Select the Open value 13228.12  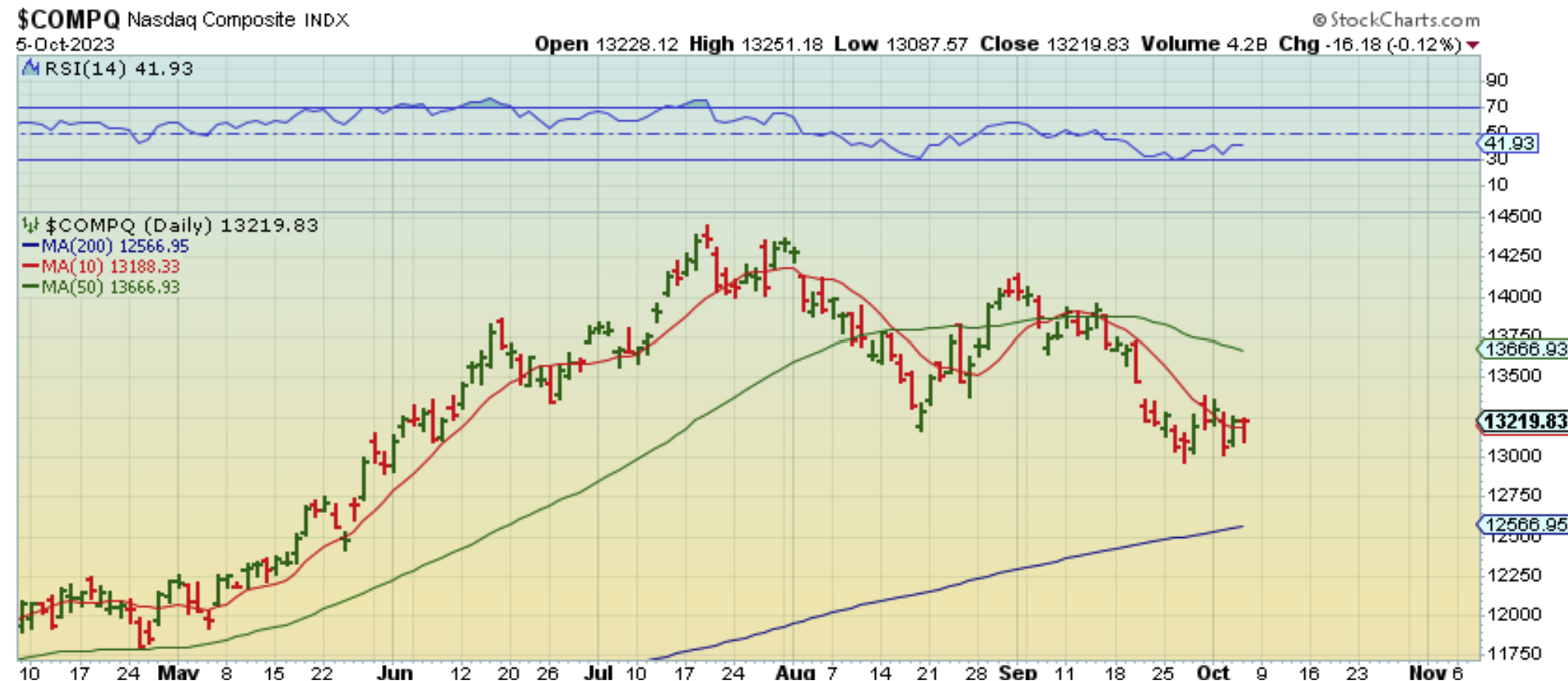(637, 44)
